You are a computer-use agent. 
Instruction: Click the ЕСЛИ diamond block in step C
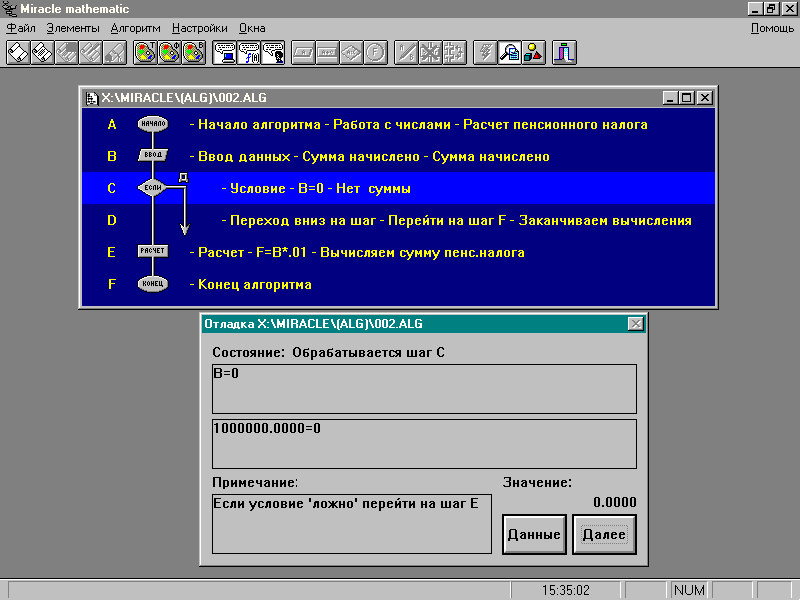(x=152, y=188)
